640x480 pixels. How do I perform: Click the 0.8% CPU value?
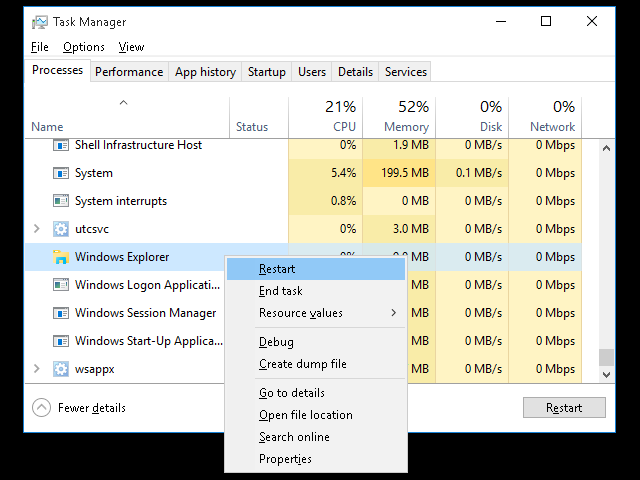coord(343,201)
